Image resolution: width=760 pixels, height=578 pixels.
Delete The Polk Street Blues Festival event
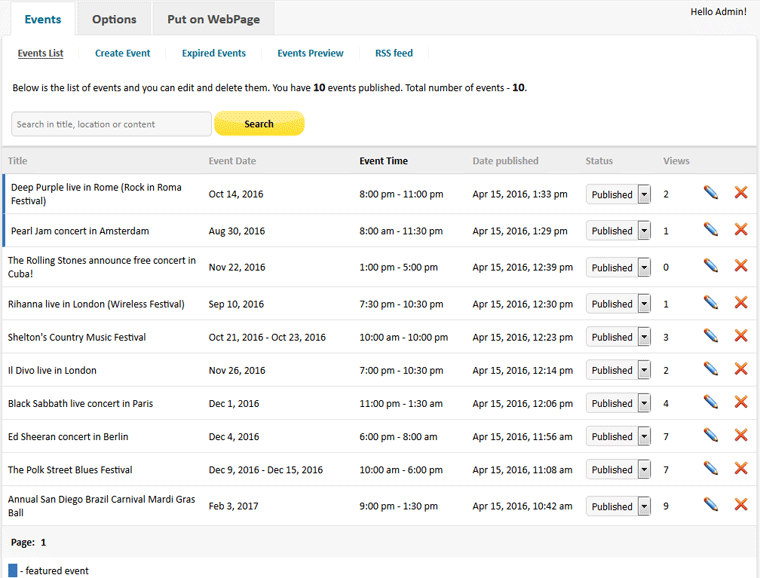(x=741, y=469)
